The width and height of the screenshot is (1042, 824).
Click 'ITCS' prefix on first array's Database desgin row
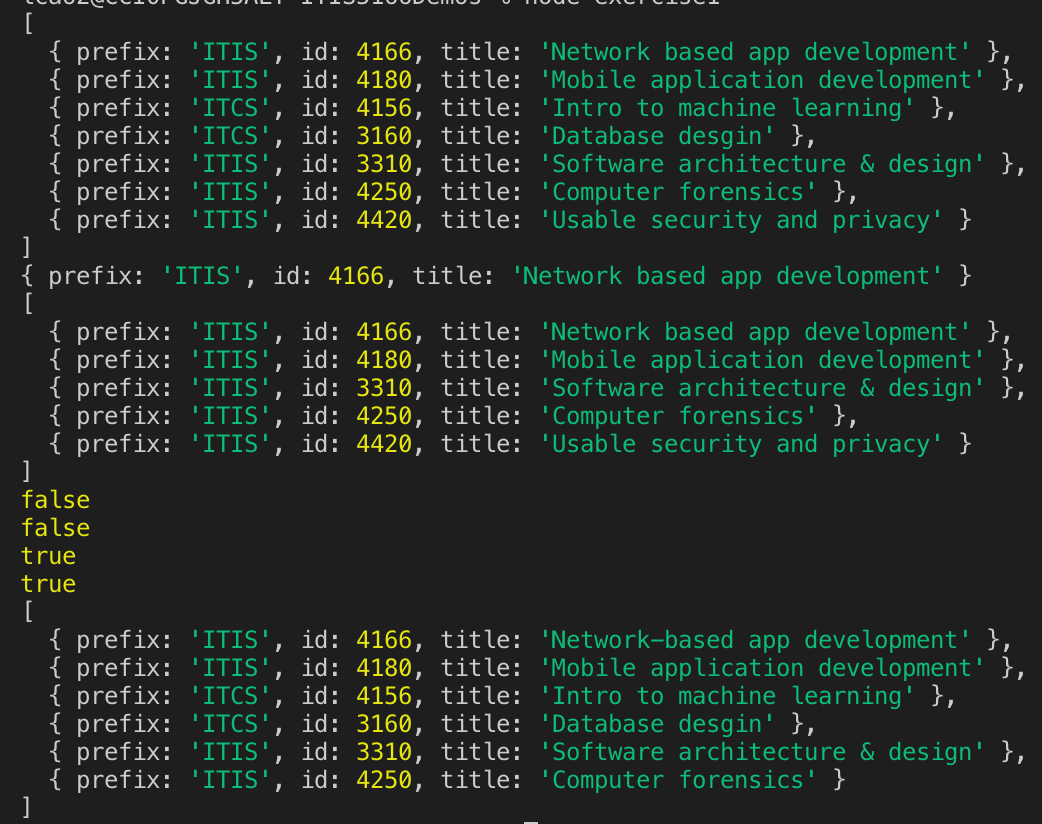pos(230,136)
